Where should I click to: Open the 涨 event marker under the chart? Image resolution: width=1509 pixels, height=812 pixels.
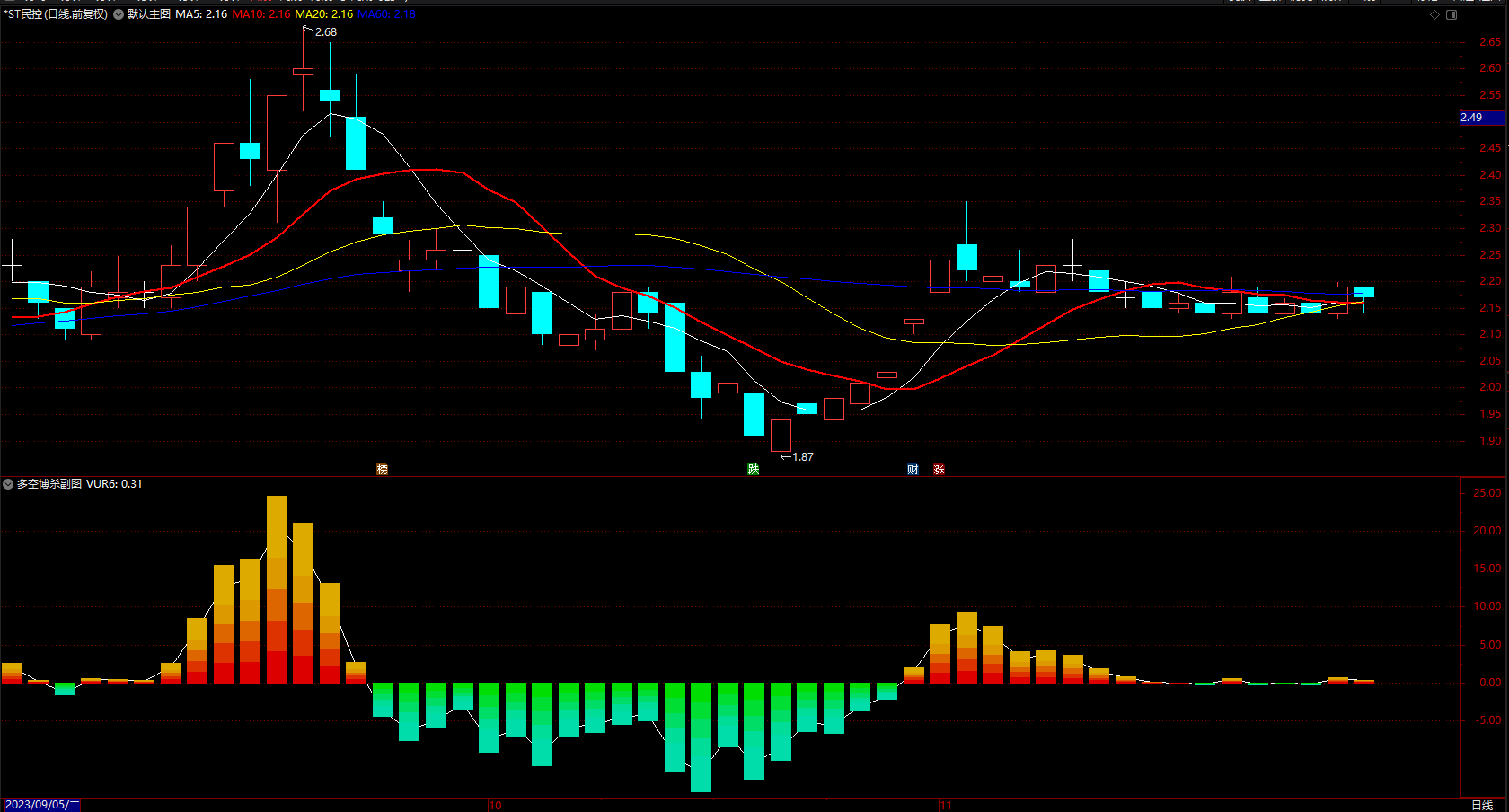[x=939, y=470]
